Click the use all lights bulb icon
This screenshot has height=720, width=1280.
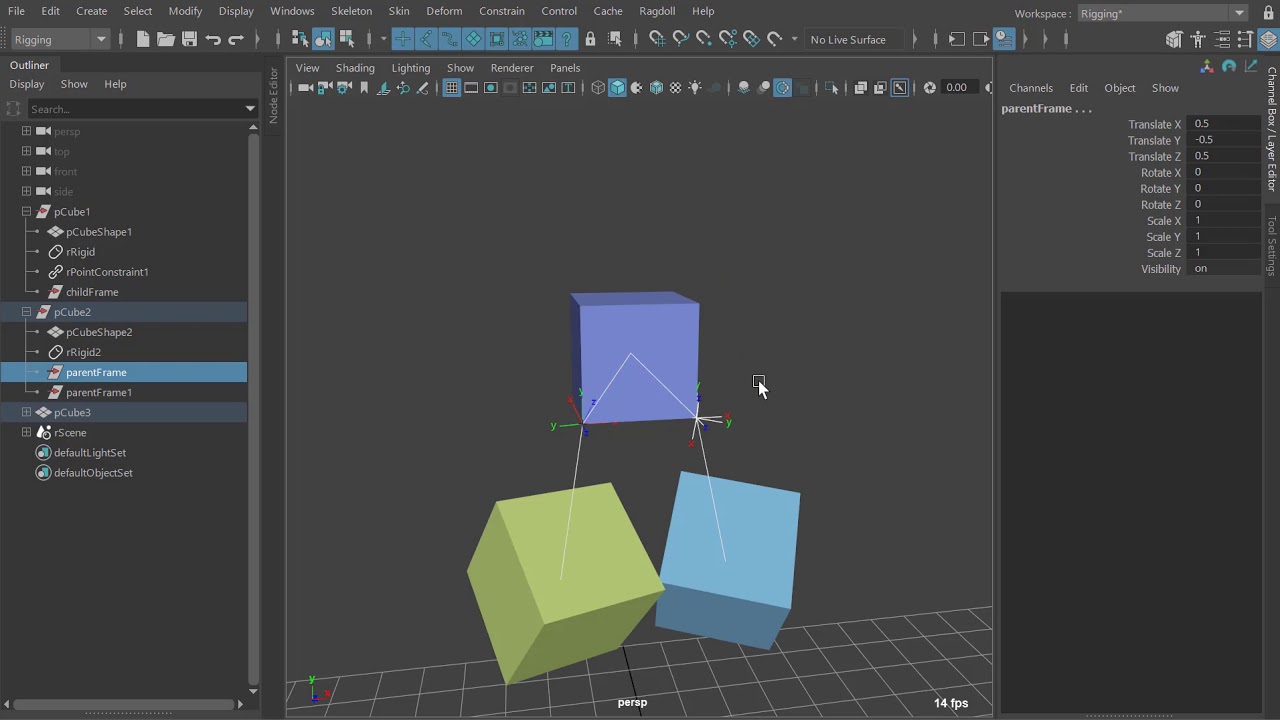click(x=695, y=88)
